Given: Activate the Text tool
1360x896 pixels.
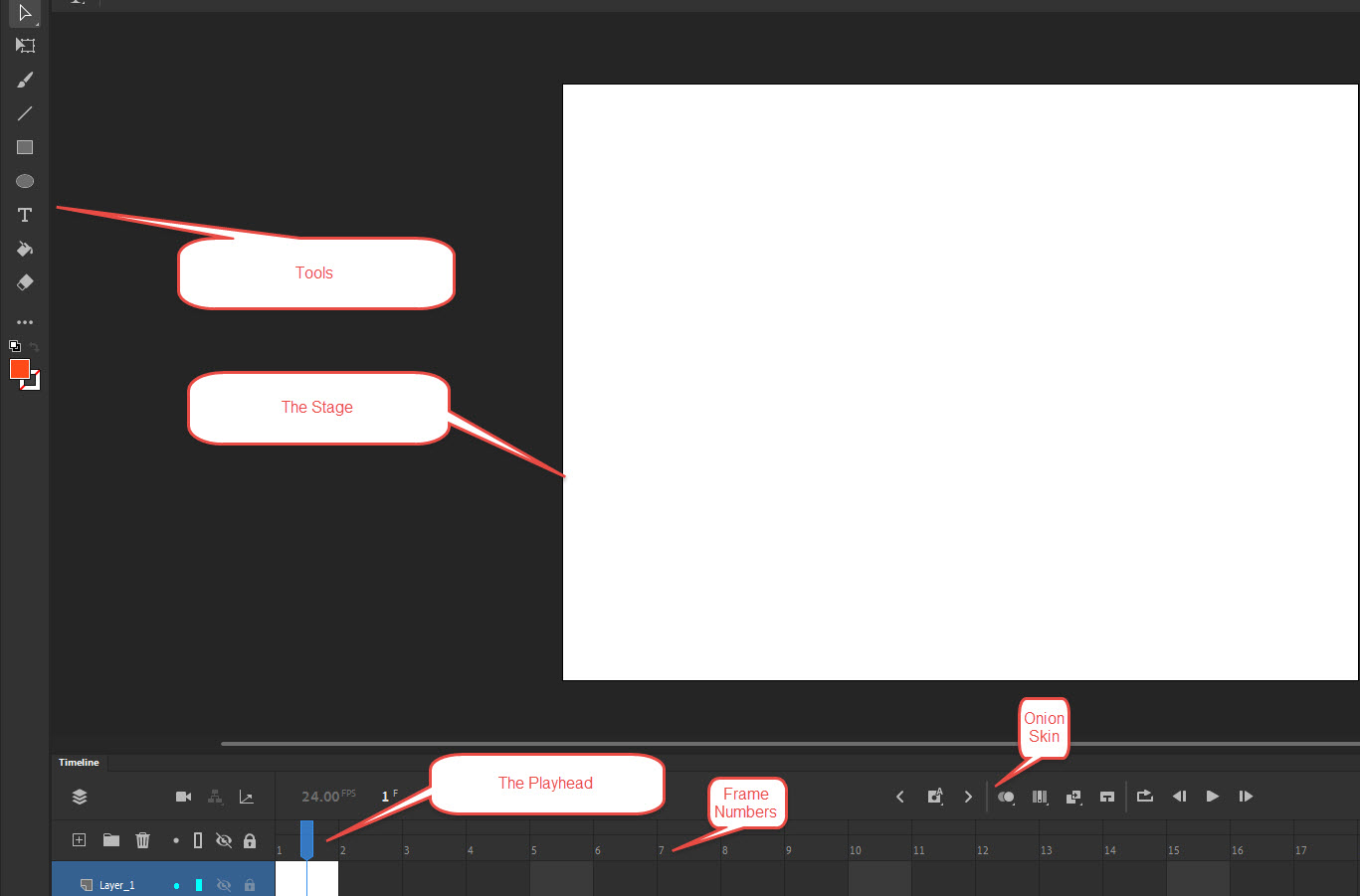Looking at the screenshot, I should point(25,215).
